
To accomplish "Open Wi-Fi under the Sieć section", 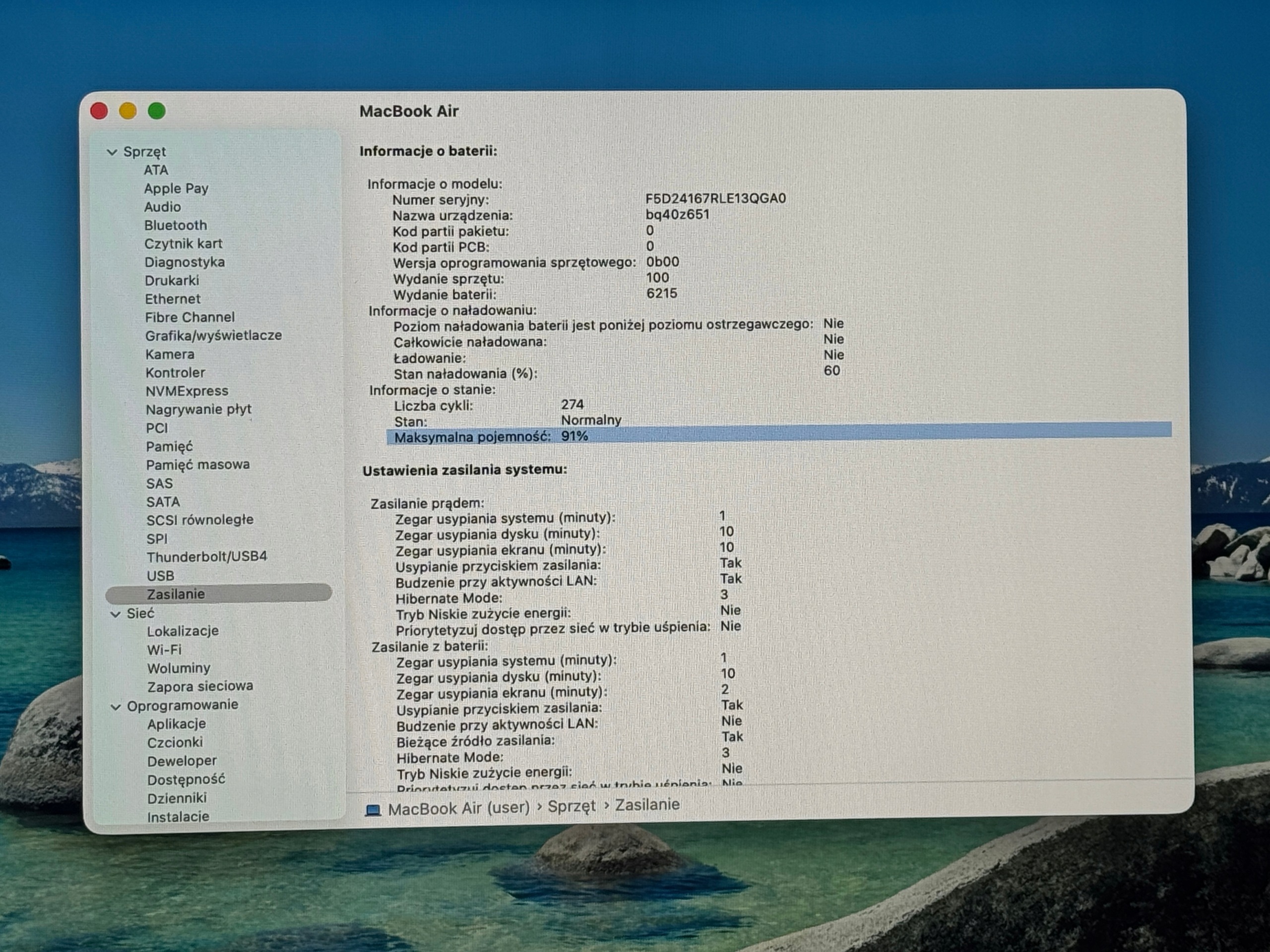I will point(164,650).
